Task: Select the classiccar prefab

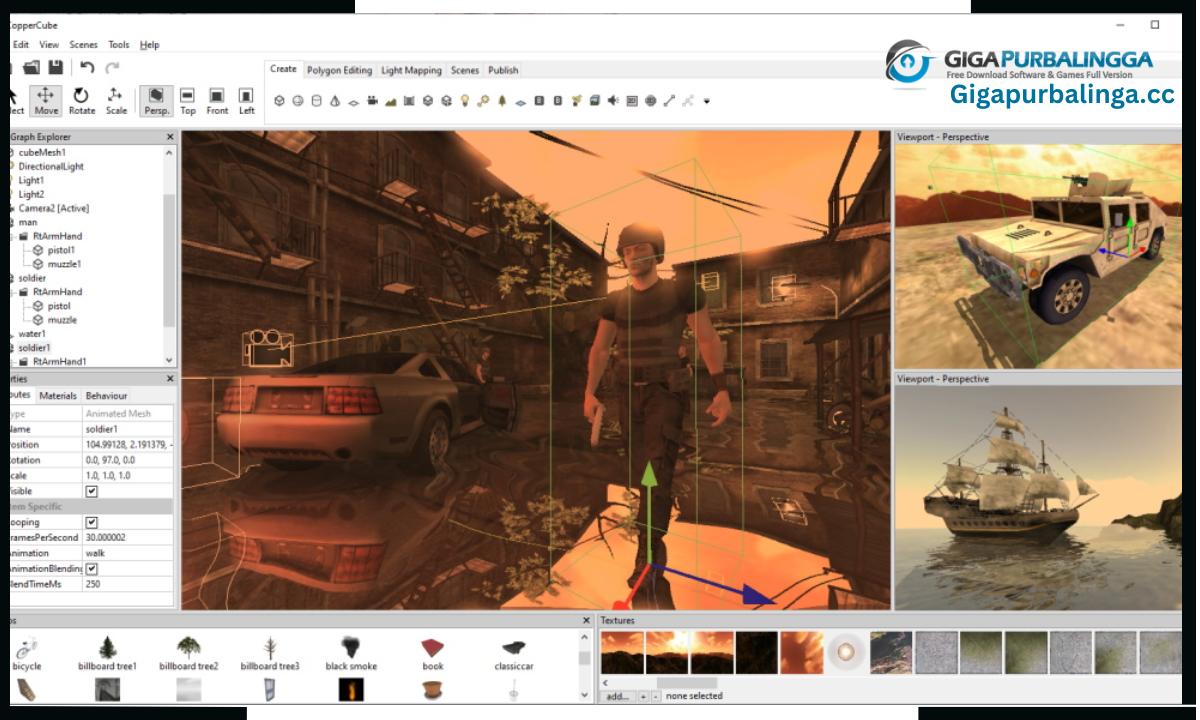Action: pos(514,653)
